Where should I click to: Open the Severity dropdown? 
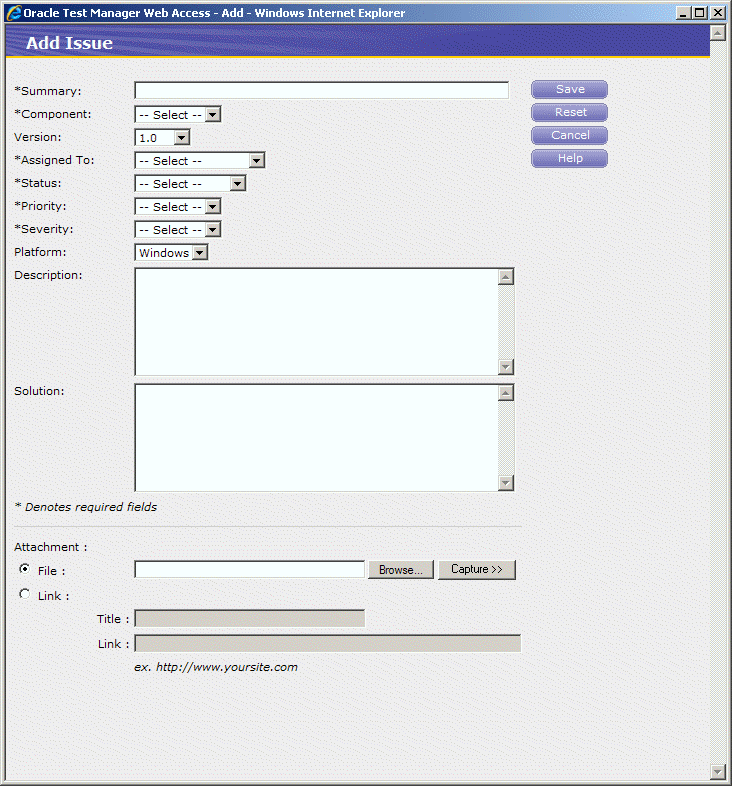pos(177,230)
